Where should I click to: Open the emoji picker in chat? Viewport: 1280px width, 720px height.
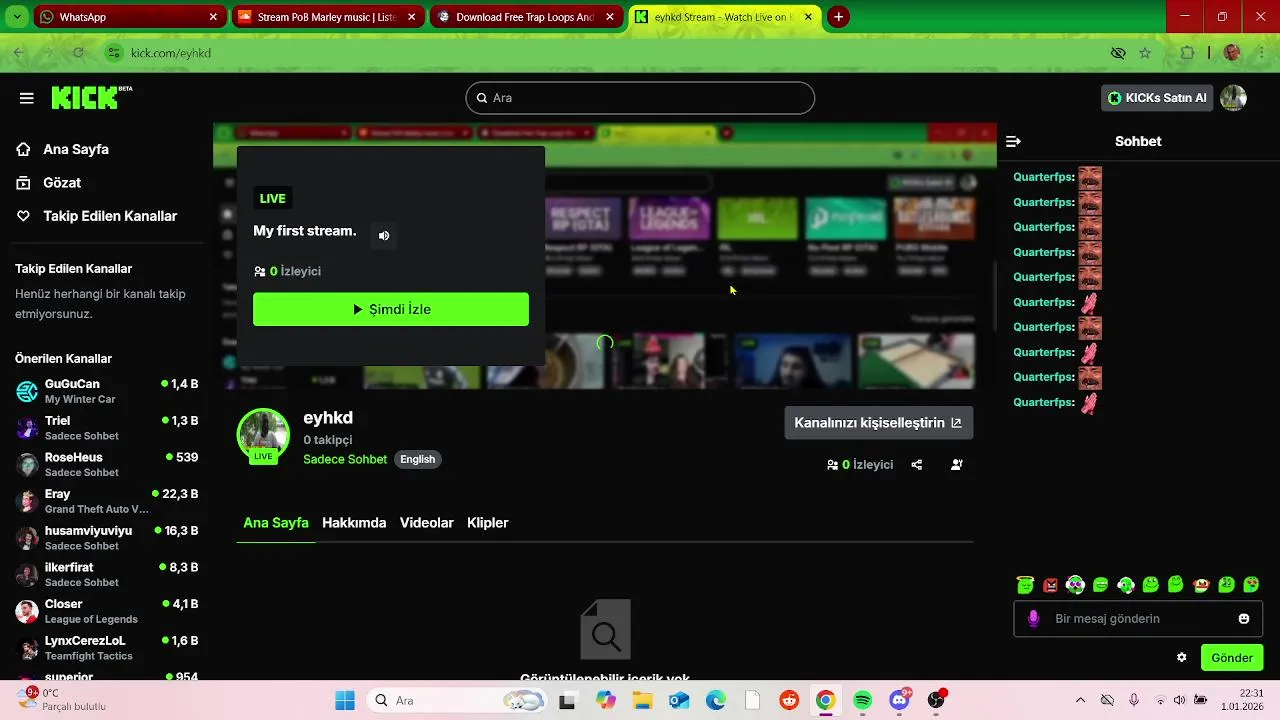coord(1244,619)
